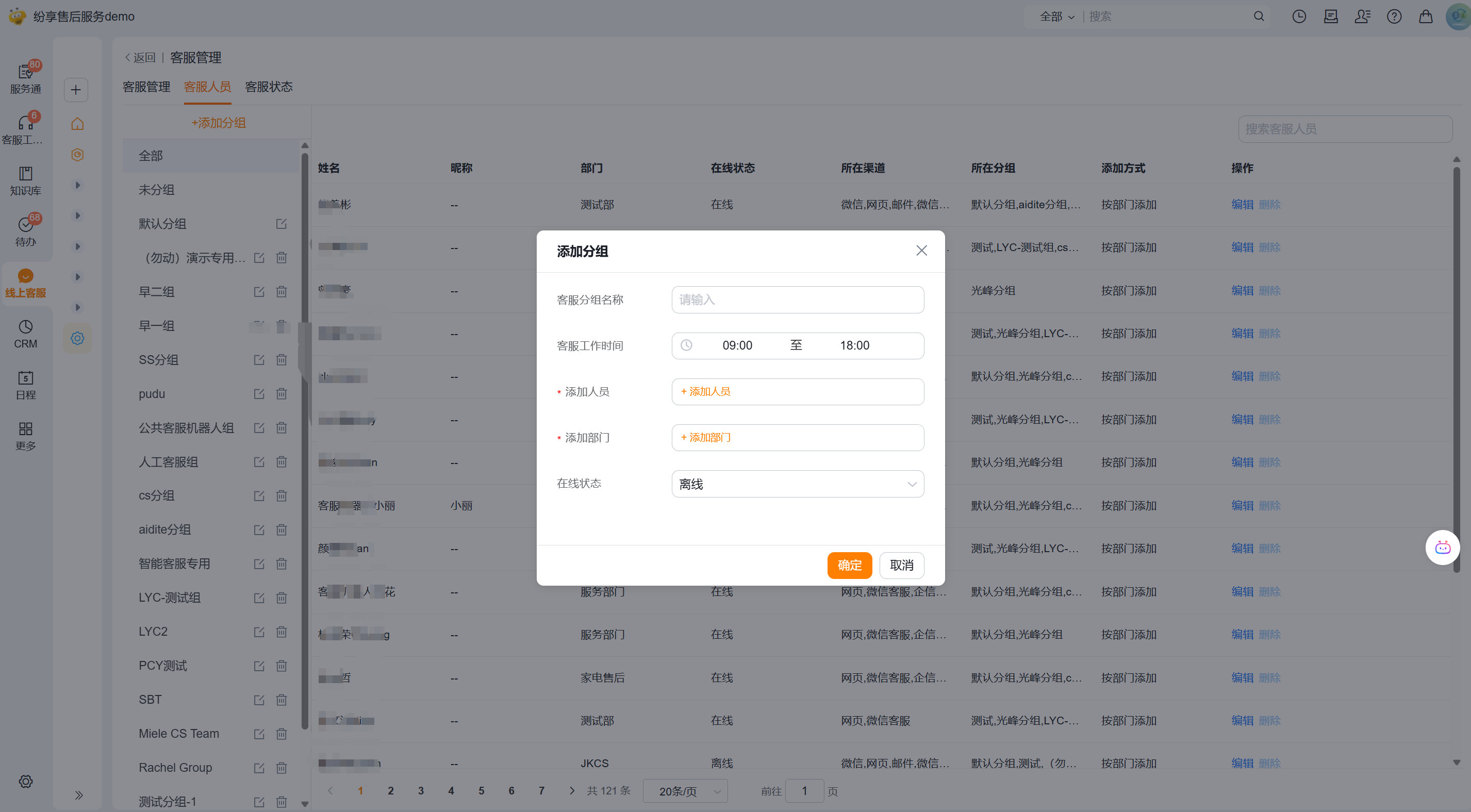Image resolution: width=1471 pixels, height=812 pixels.
Task: Click the 09:00 start time field
Action: pyautogui.click(x=737, y=345)
